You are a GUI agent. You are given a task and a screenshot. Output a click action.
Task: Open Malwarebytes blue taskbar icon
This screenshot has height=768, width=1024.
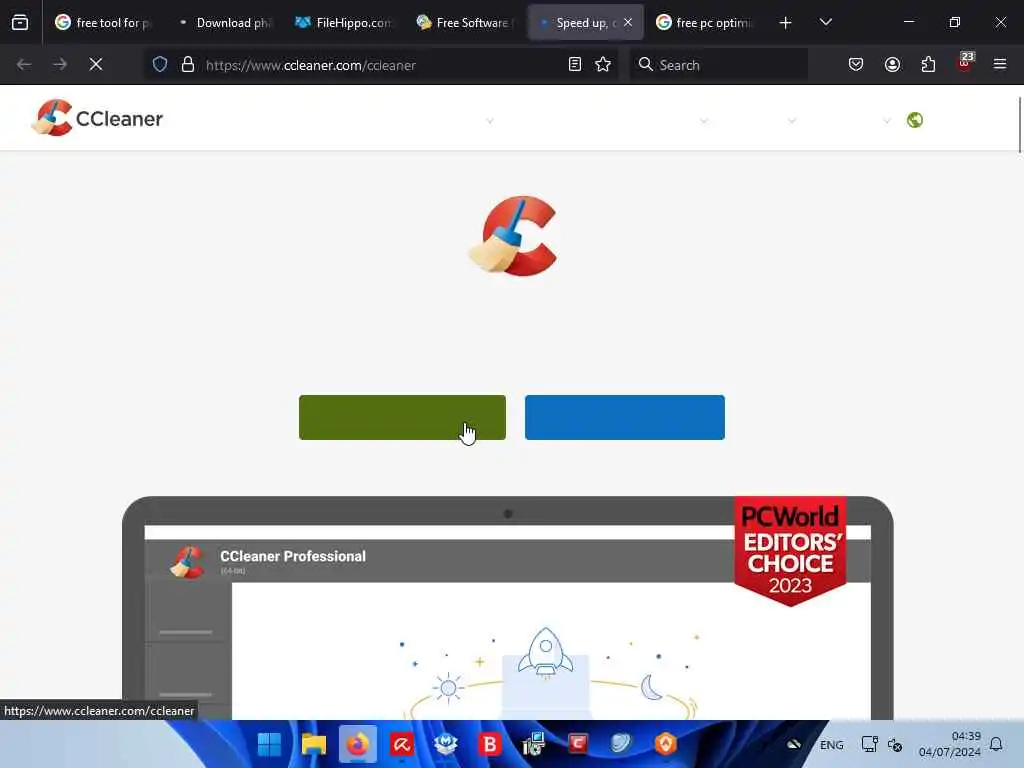(x=445, y=744)
